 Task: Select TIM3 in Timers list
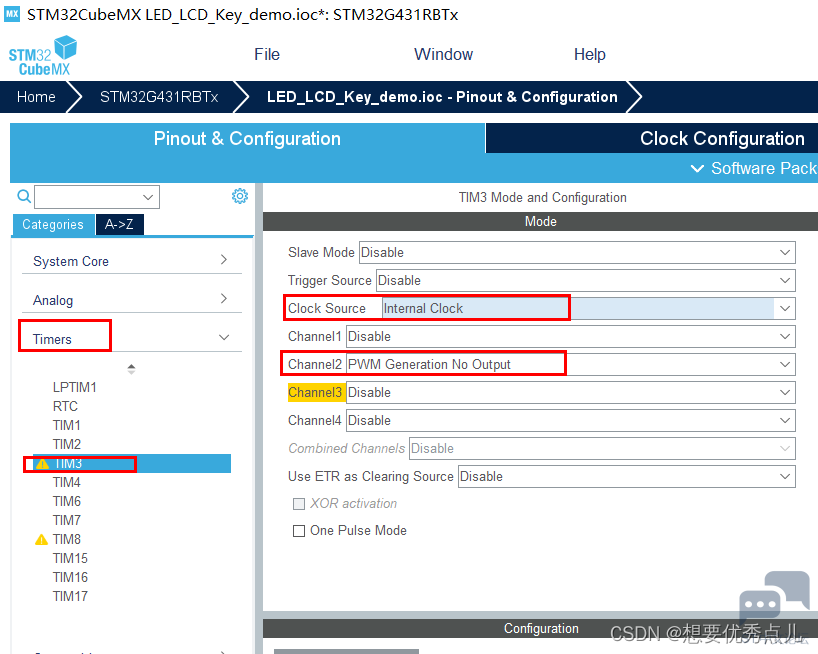(131, 464)
